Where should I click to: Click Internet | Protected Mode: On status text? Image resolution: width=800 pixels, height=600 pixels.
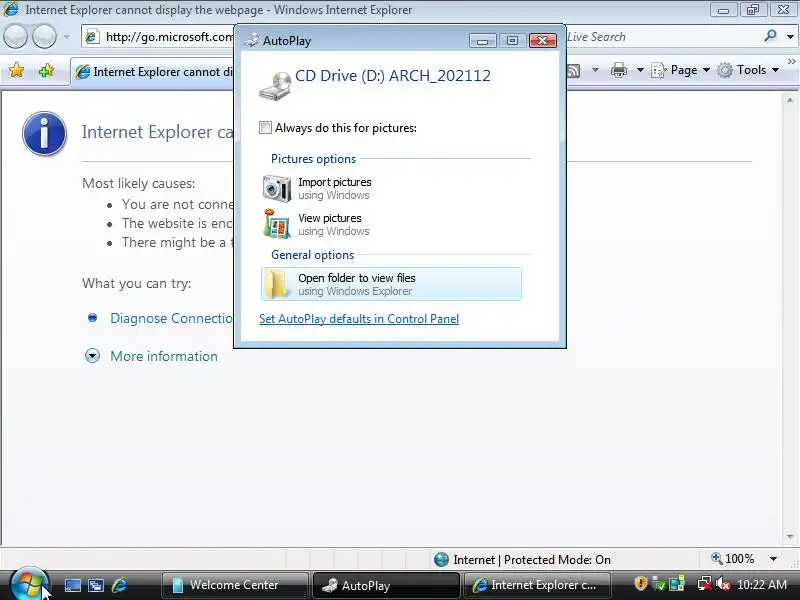tap(532, 560)
